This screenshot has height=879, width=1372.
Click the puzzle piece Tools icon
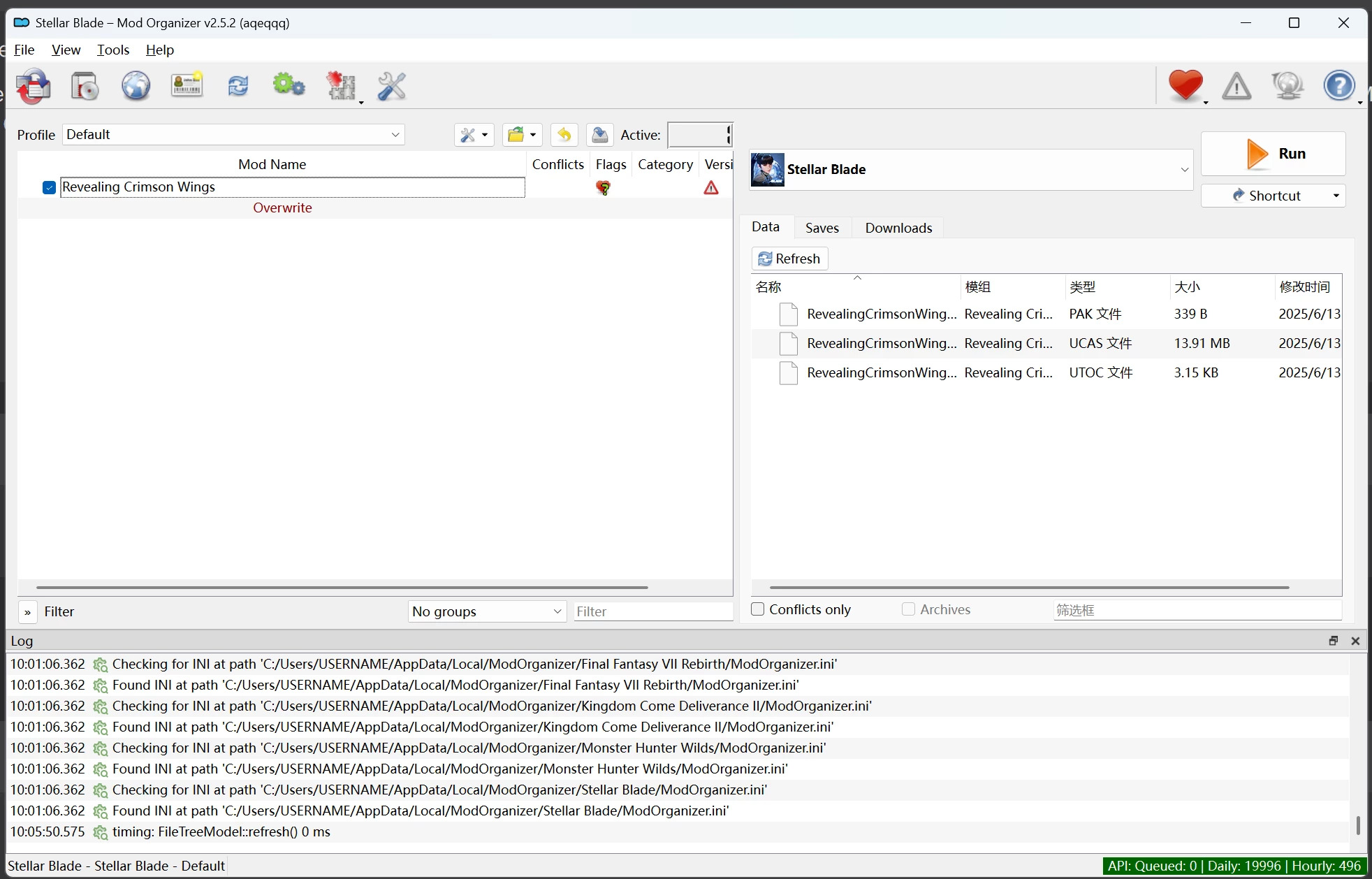point(341,87)
